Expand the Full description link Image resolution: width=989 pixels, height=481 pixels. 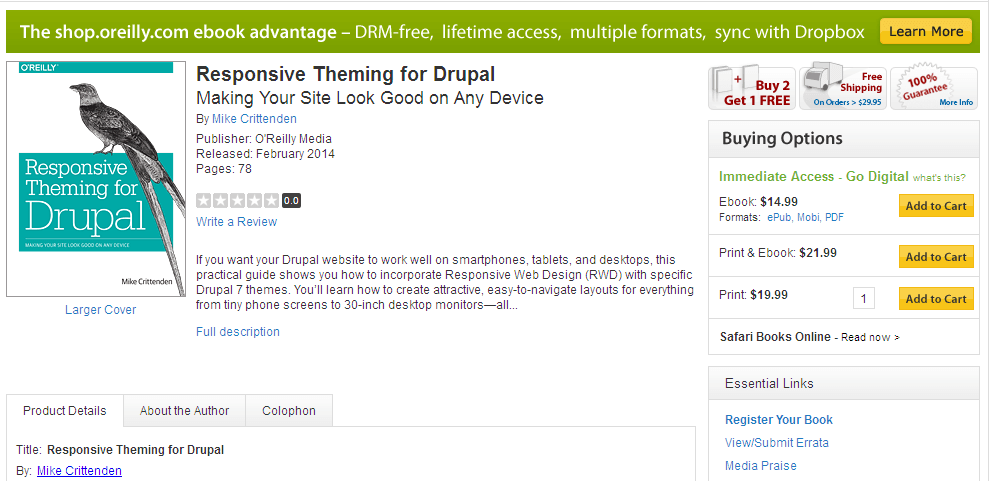238,332
